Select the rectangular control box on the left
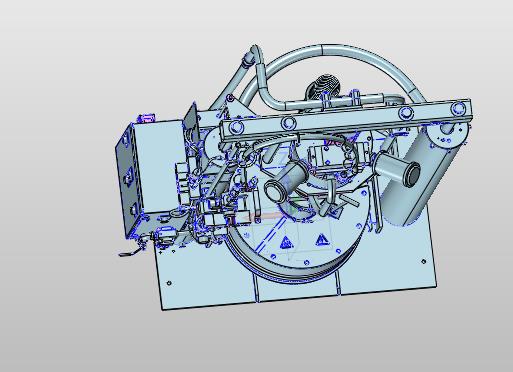 pos(159,166)
